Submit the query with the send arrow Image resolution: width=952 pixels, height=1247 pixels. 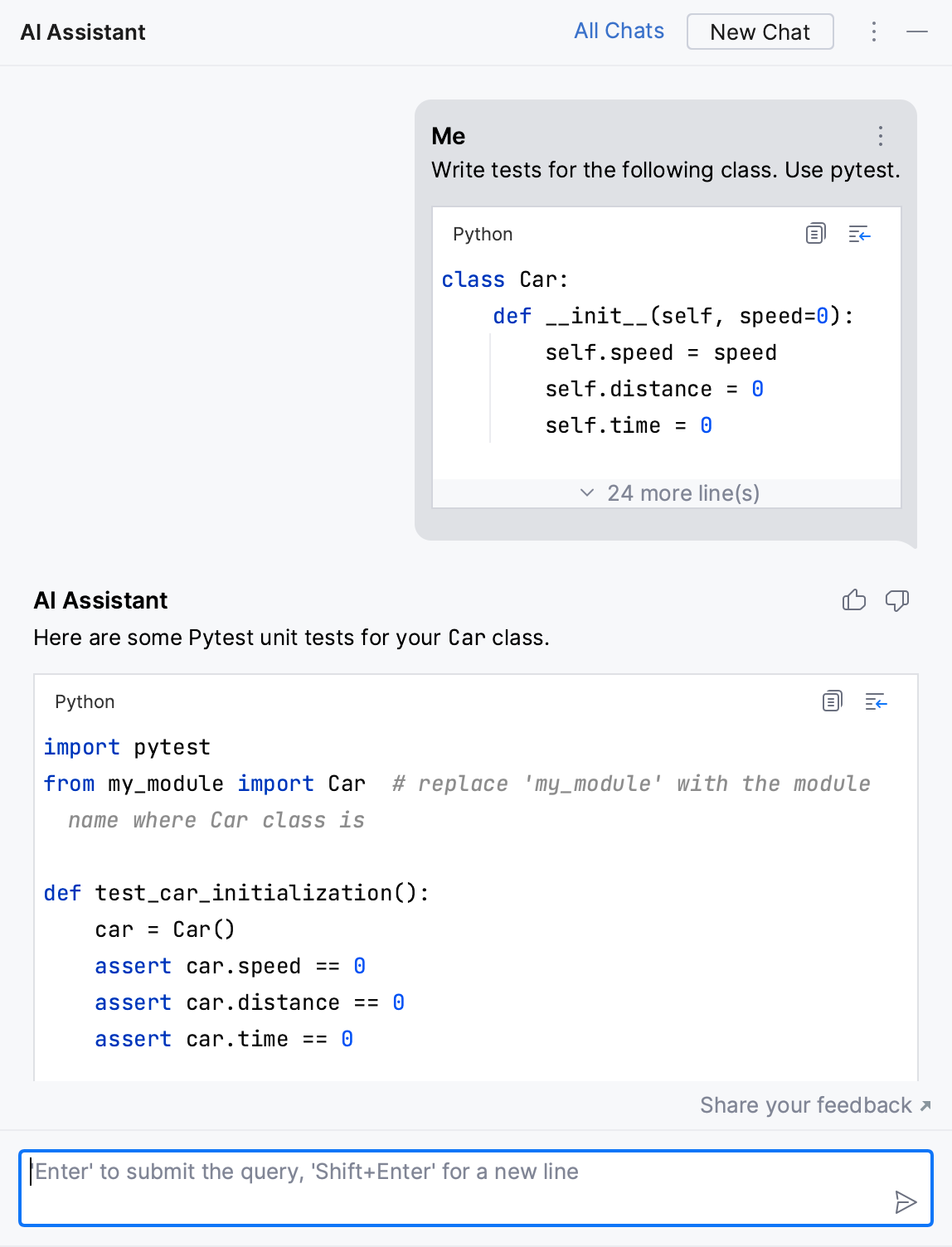906,1201
